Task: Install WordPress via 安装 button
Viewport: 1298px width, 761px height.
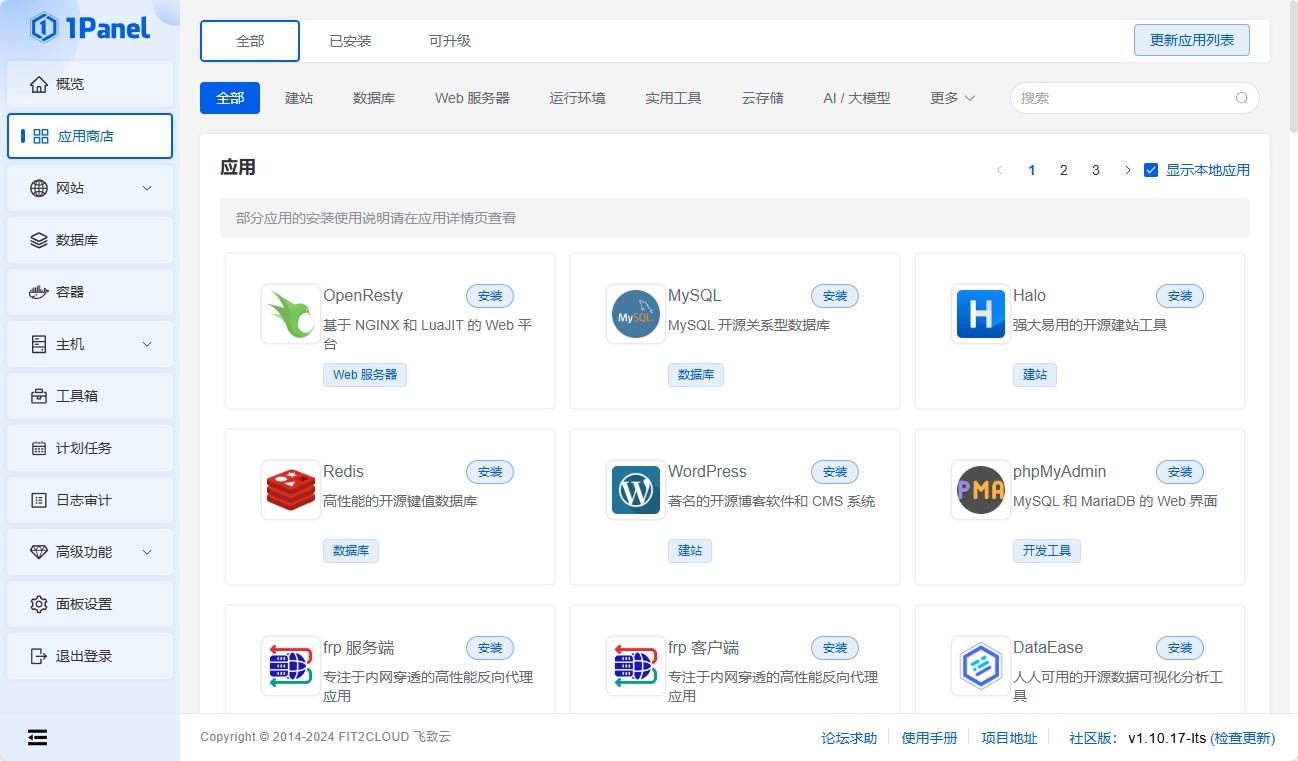Action: pos(835,472)
